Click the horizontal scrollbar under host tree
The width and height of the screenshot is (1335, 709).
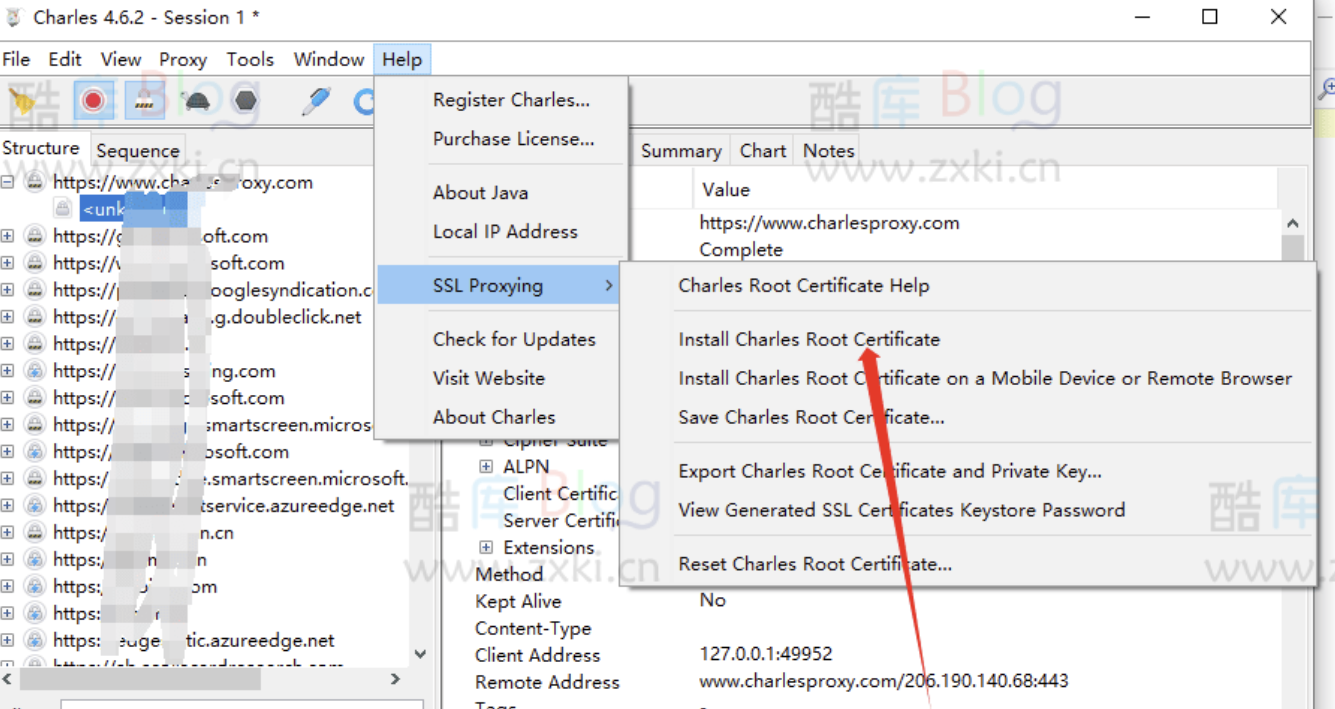[x=140, y=680]
